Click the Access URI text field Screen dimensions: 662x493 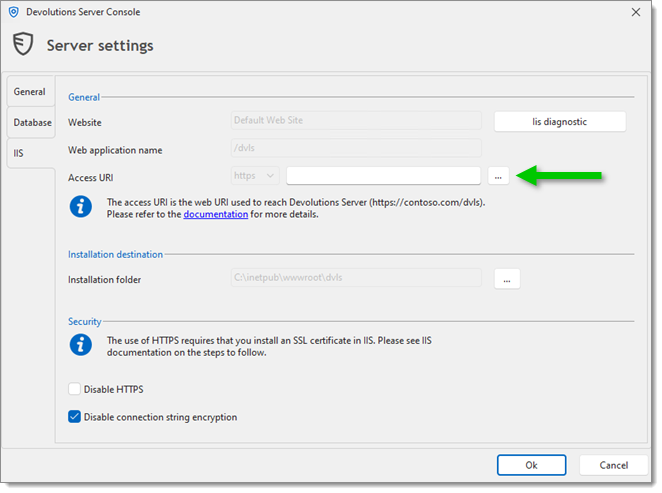383,176
